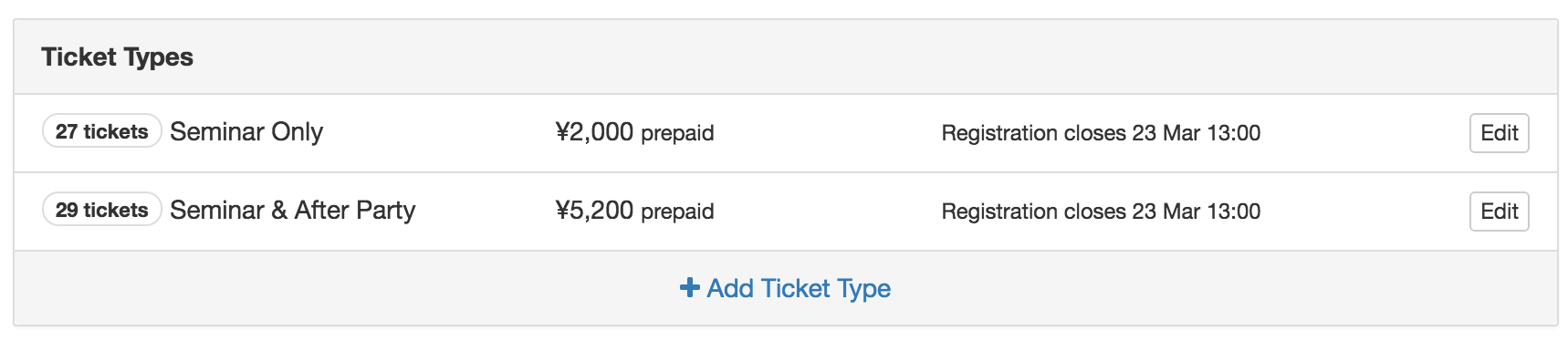Click the 23 Mar 13:00 date for Seminar Only
Viewport: 1568px width, 341px height.
(x=1197, y=133)
